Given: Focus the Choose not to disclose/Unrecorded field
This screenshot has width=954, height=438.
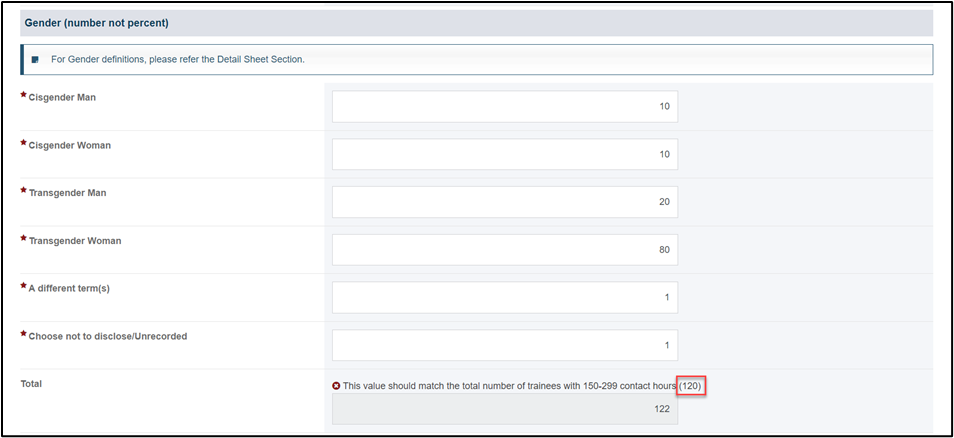Looking at the screenshot, I should (504, 345).
